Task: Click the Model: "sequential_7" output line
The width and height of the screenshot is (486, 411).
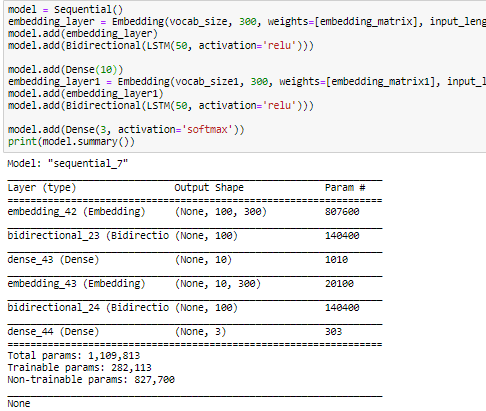Action: 68,164
